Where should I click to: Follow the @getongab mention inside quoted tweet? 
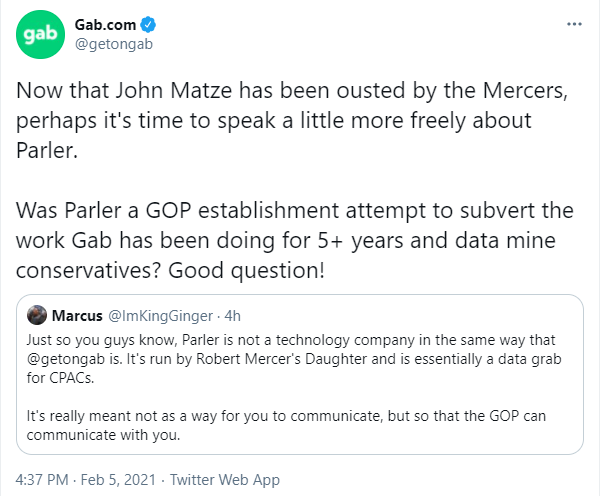pos(66,359)
